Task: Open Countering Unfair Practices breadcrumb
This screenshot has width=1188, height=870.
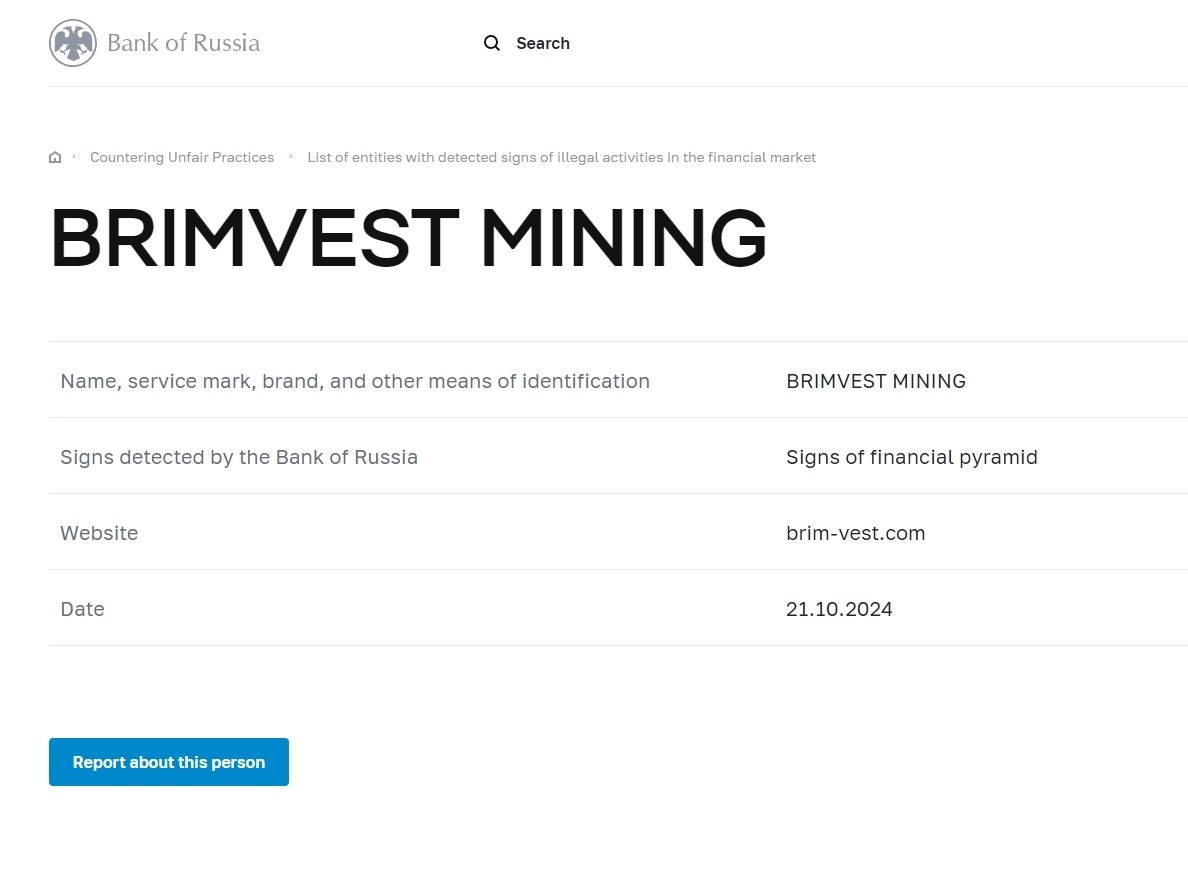Action: click(x=182, y=157)
